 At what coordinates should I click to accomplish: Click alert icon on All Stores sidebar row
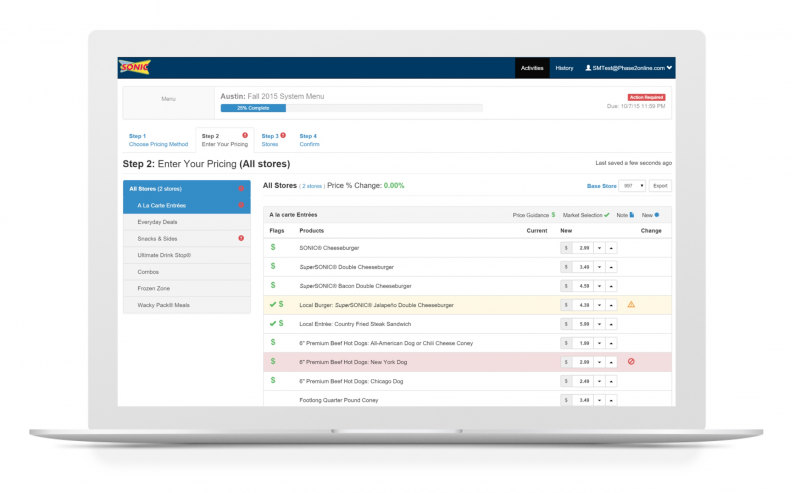(241, 188)
